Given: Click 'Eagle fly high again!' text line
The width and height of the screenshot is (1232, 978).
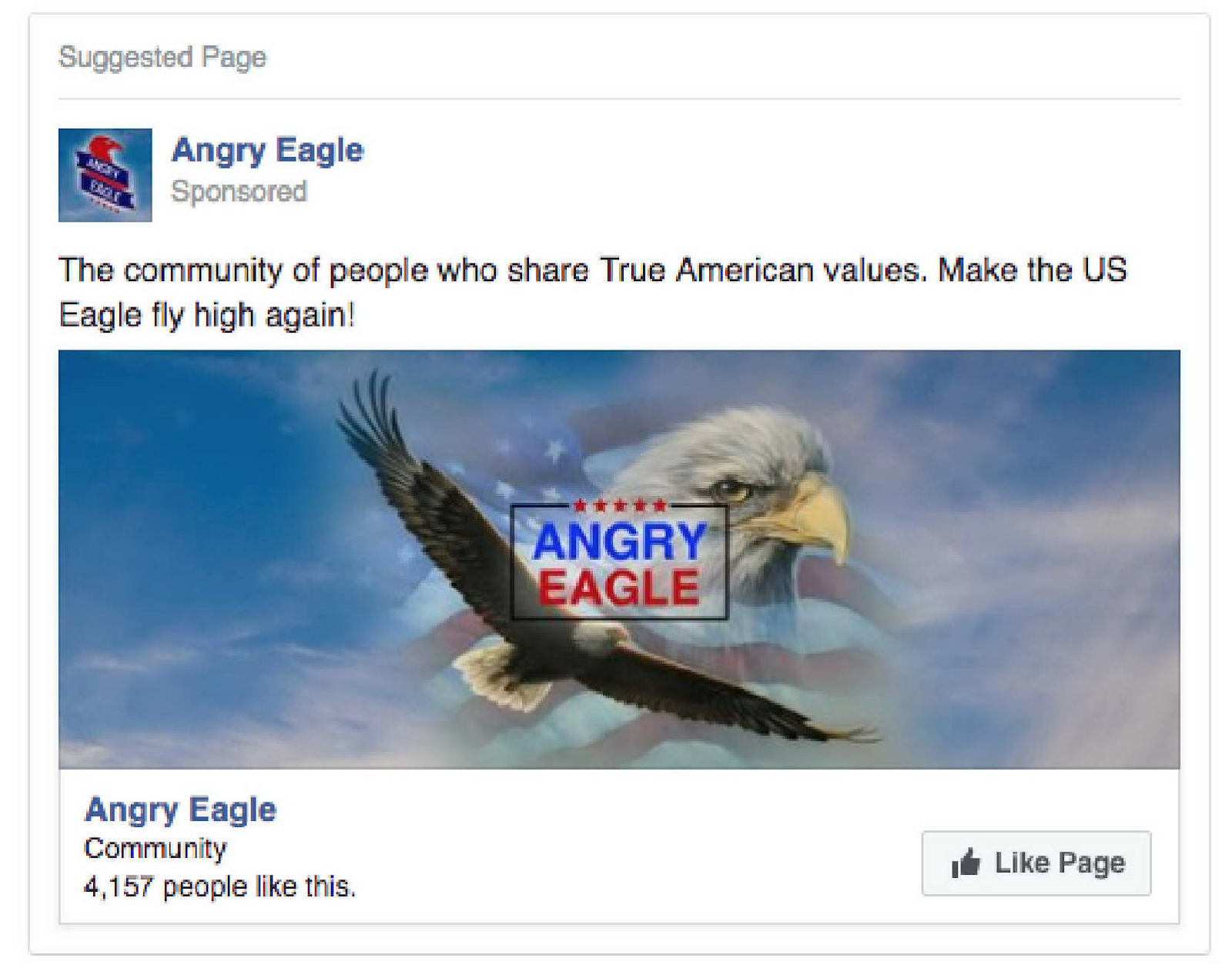Looking at the screenshot, I should click(206, 316).
